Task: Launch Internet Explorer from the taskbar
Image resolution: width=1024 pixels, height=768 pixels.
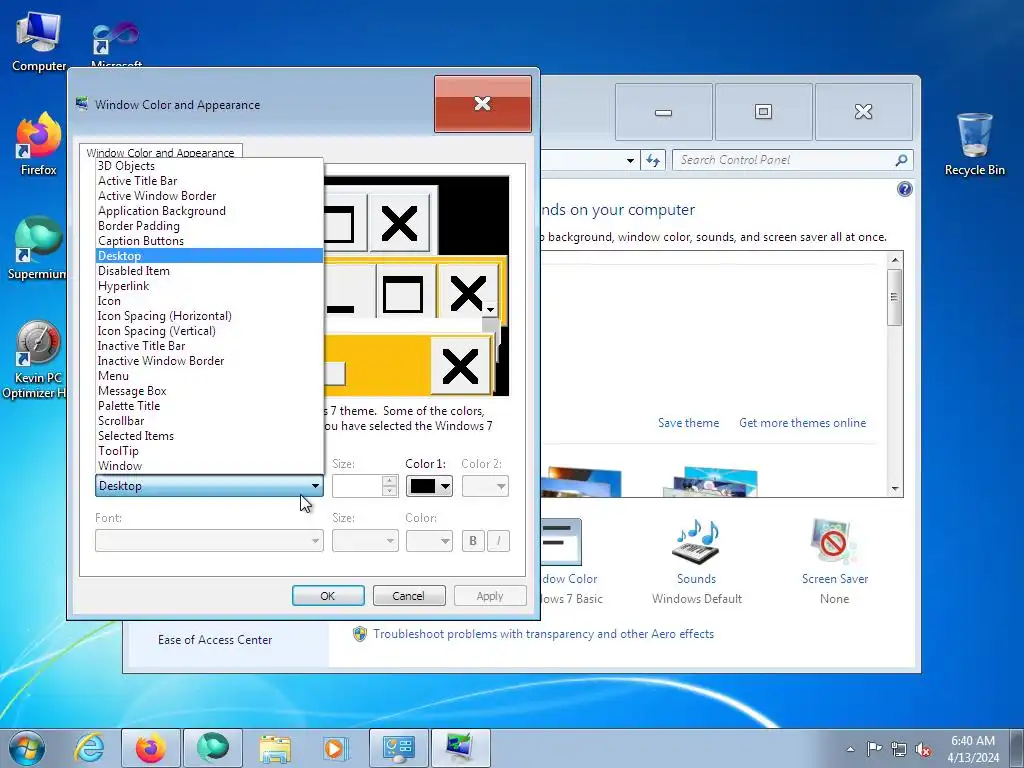Action: pyautogui.click(x=89, y=748)
